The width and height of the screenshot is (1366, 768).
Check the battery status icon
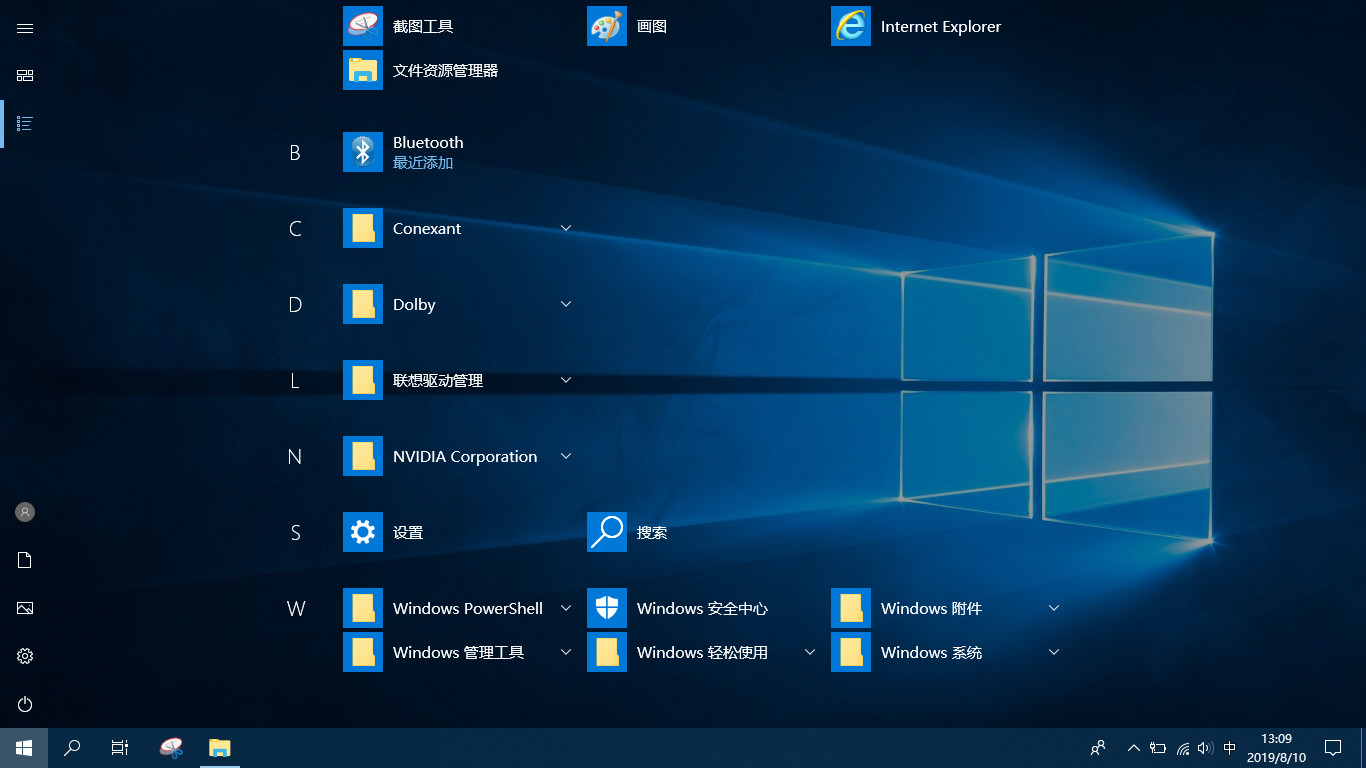pyautogui.click(x=1158, y=748)
